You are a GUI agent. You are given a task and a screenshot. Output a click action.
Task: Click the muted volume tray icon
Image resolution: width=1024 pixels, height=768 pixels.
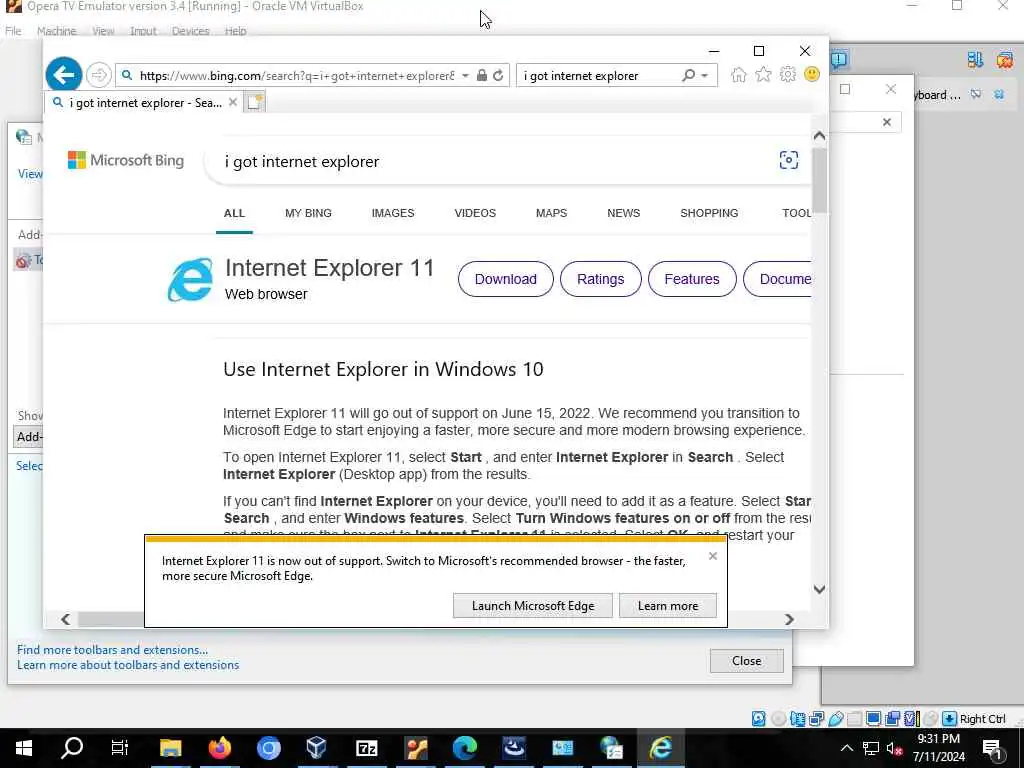click(894, 748)
